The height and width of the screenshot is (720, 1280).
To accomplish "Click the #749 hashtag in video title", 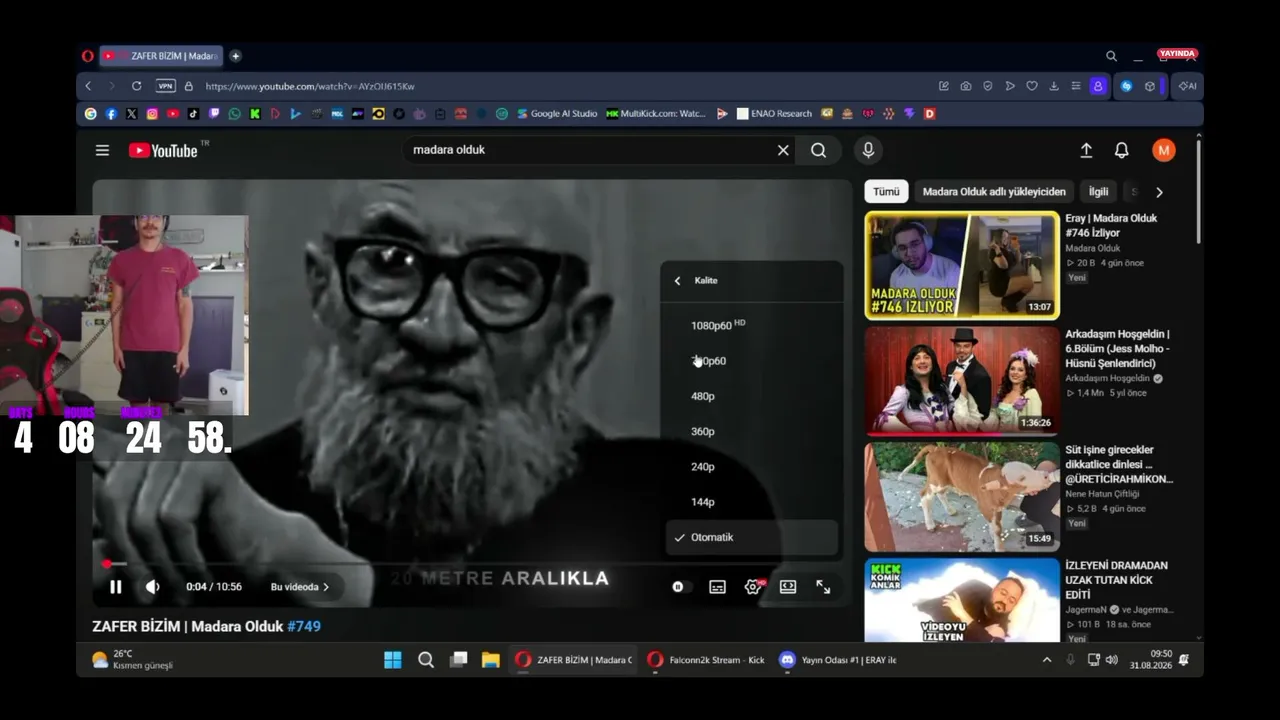I will click(x=304, y=627).
